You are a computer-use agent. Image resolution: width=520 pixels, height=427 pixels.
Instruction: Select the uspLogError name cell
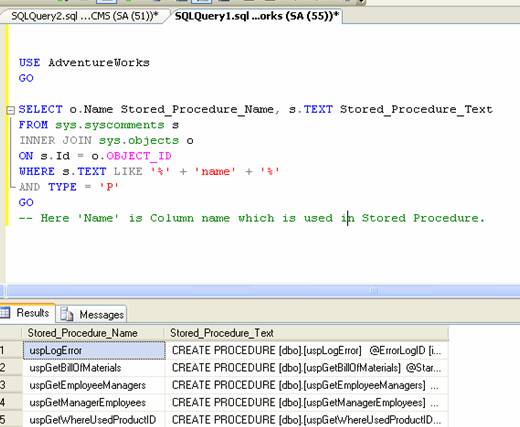[x=94, y=350]
